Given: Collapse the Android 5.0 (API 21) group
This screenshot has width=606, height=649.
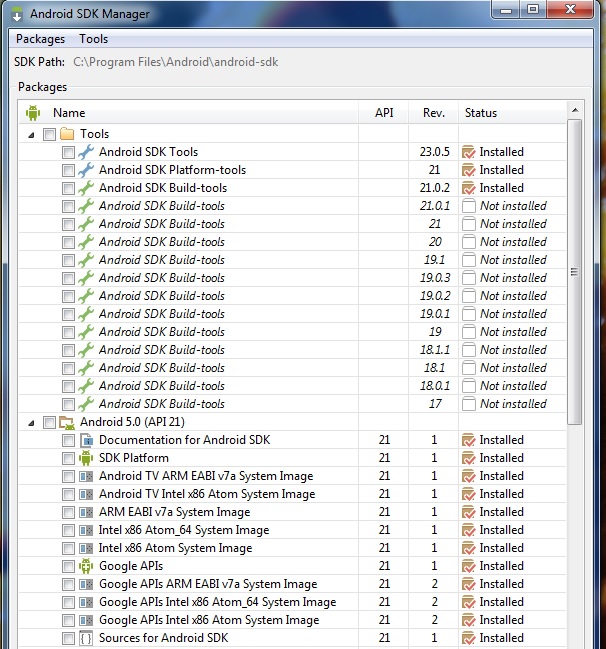Looking at the screenshot, I should click(31, 422).
